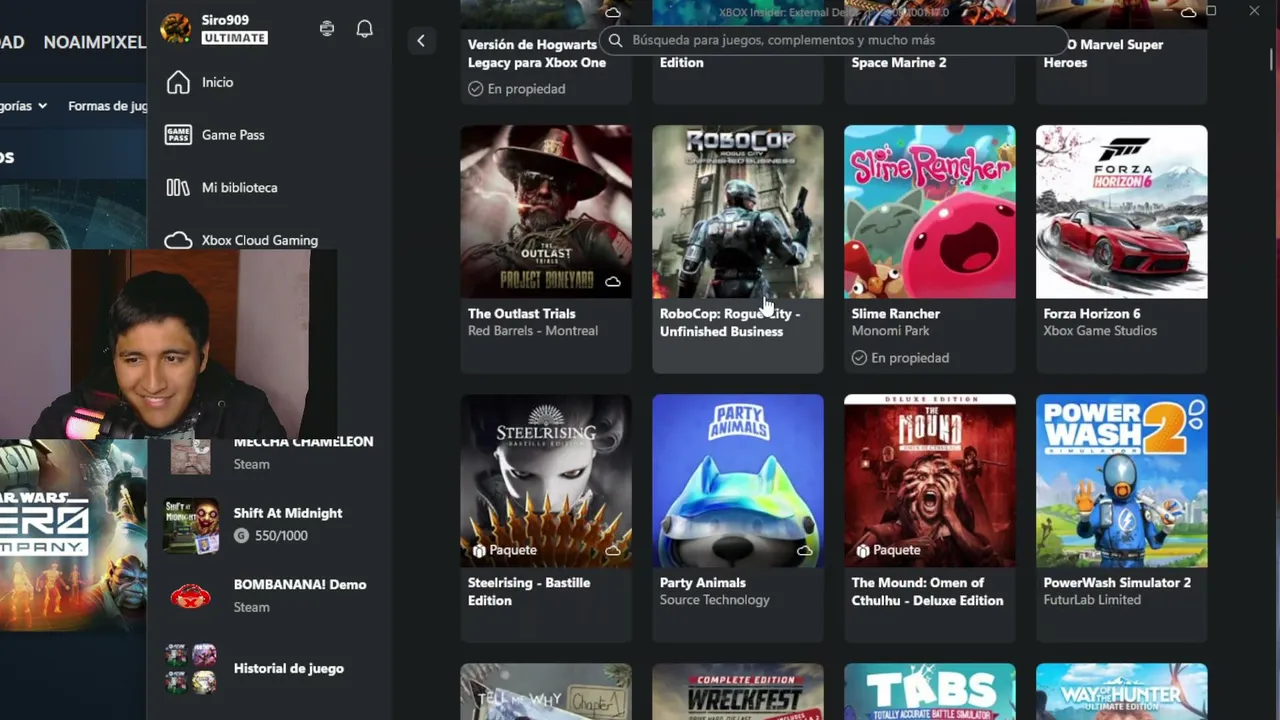
Task: Click the gamerscore G icon beside 550/1000
Action: [x=241, y=536]
